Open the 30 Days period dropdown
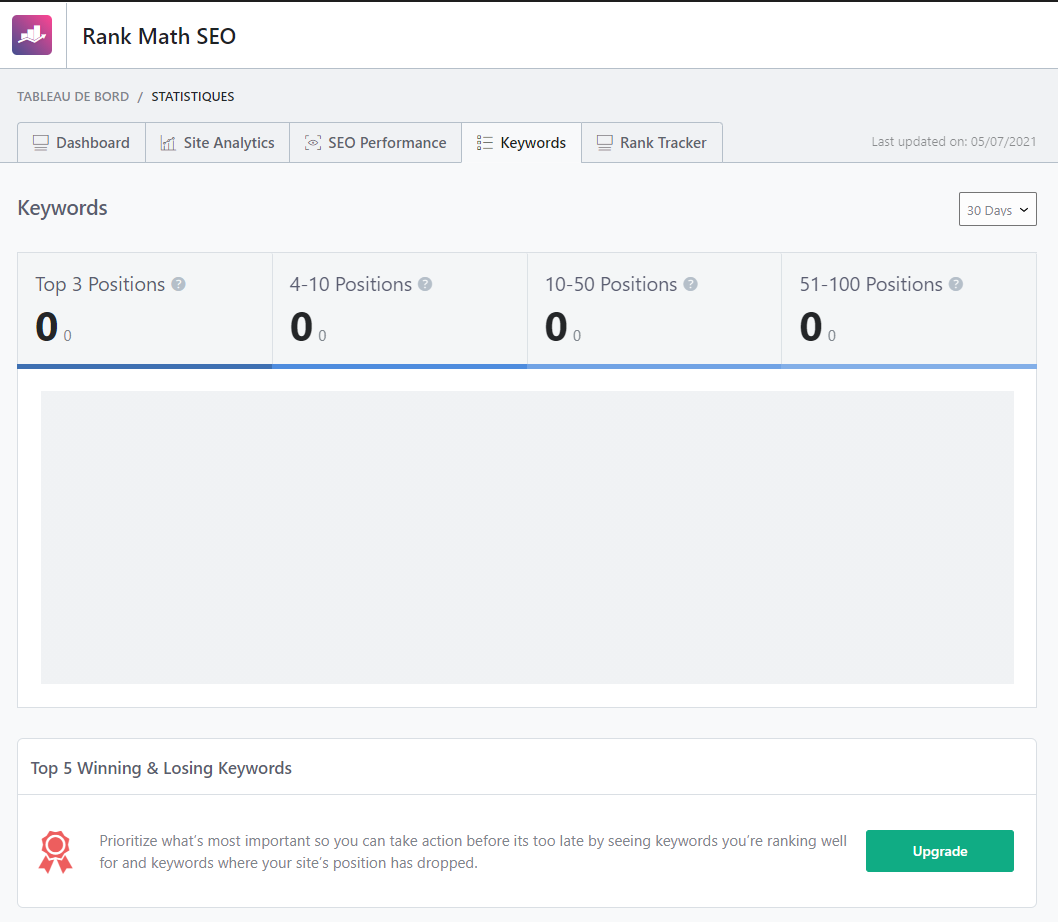The width and height of the screenshot is (1058, 922). pyautogui.click(x=997, y=209)
